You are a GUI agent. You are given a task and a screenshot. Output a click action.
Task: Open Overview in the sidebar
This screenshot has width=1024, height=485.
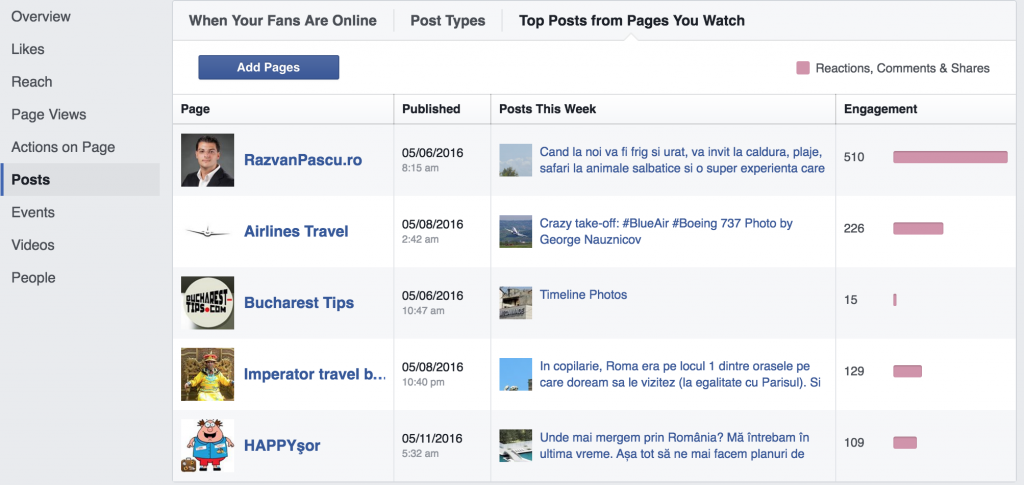pyautogui.click(x=41, y=16)
